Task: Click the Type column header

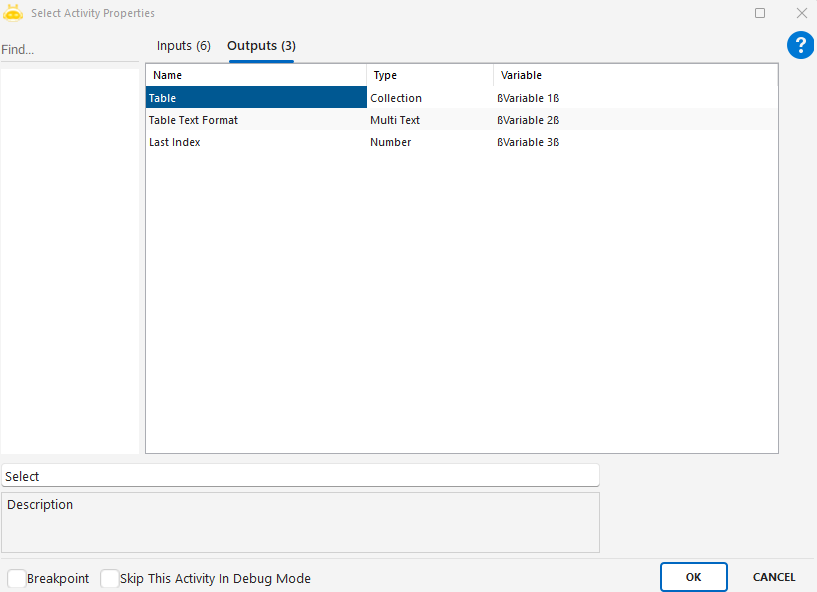Action: (430, 75)
